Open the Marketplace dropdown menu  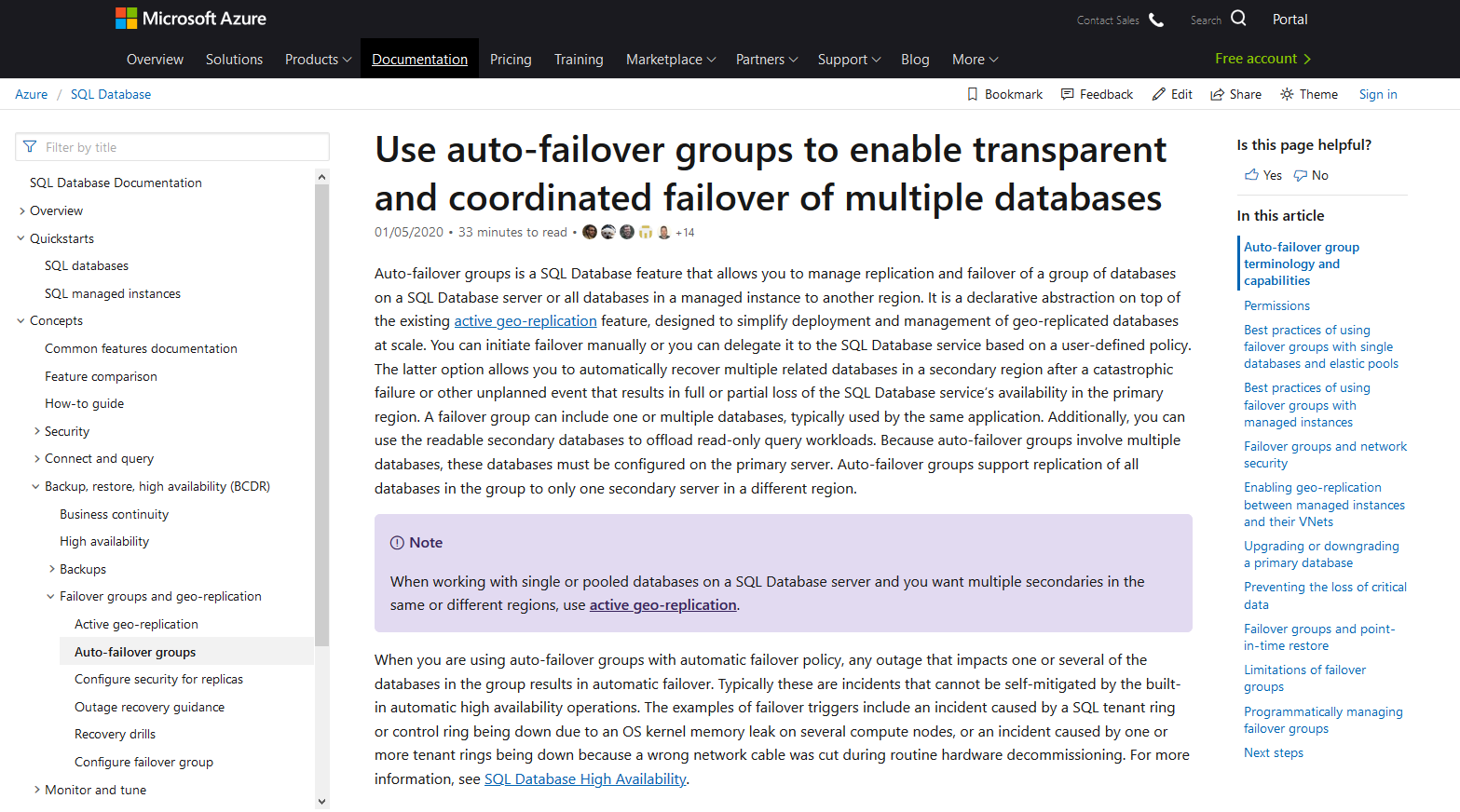tap(670, 59)
